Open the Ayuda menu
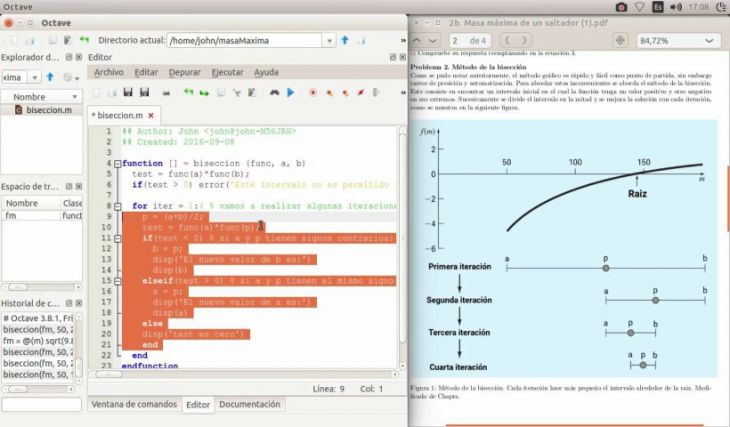 tap(266, 72)
